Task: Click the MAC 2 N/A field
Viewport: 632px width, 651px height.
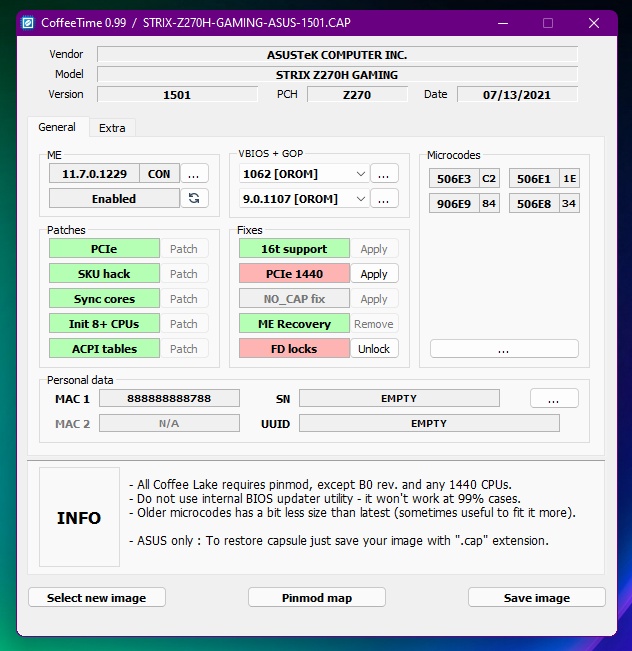Action: click(x=169, y=423)
